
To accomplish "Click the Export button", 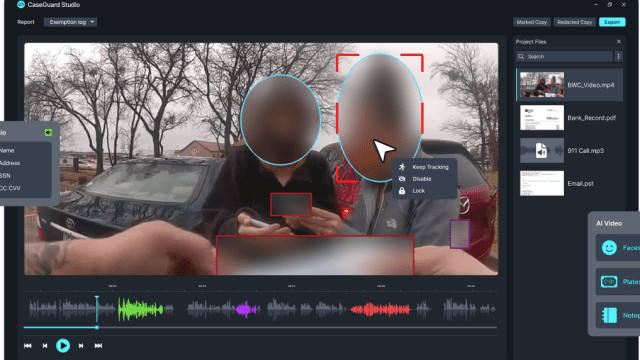I will tap(612, 22).
